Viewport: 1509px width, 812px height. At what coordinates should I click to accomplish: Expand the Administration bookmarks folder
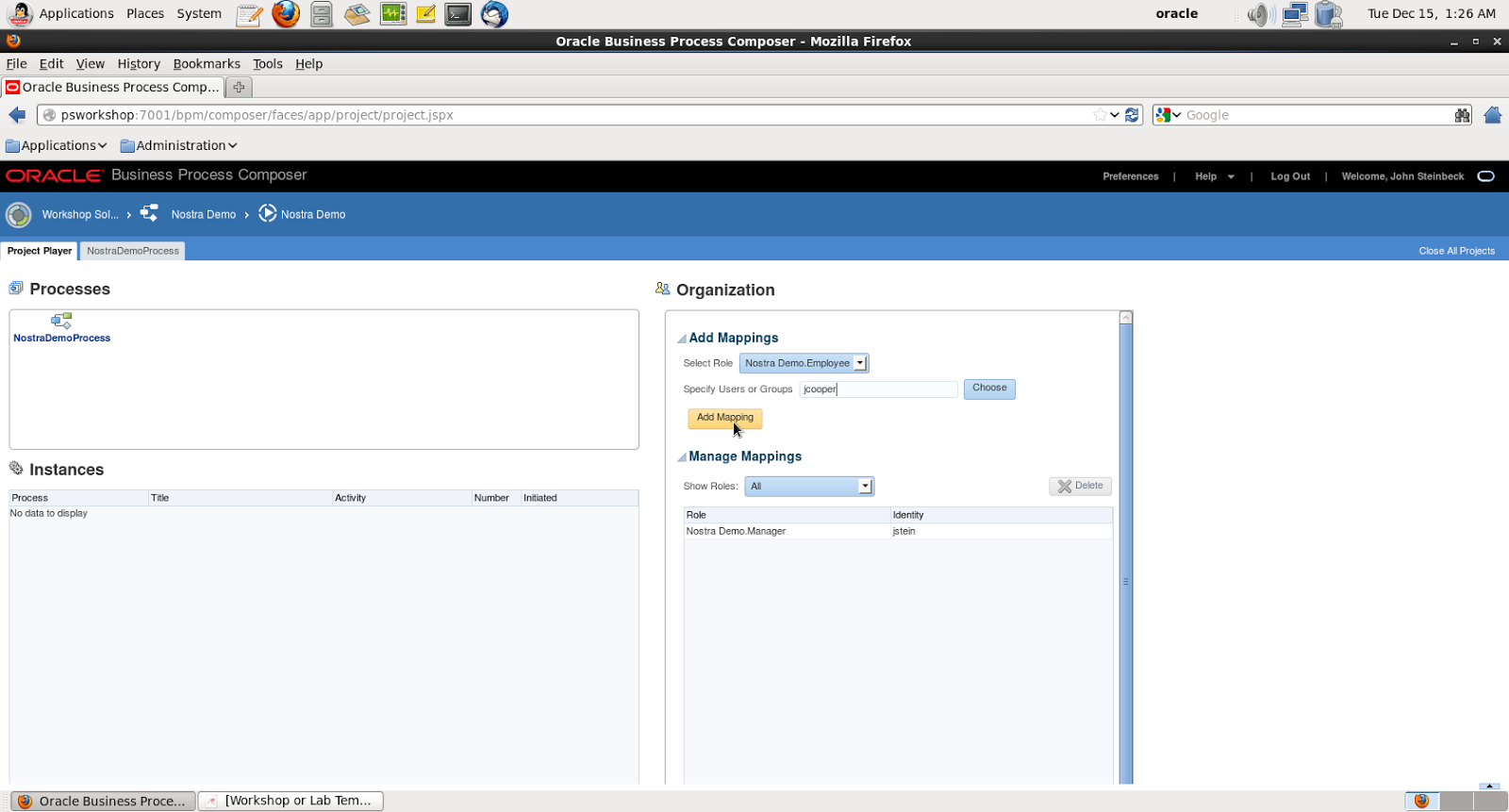pos(178,145)
